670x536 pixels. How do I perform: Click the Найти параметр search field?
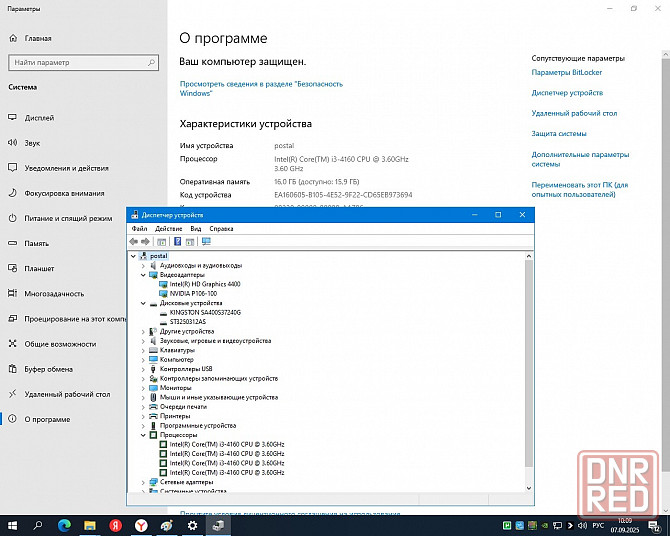coord(83,63)
